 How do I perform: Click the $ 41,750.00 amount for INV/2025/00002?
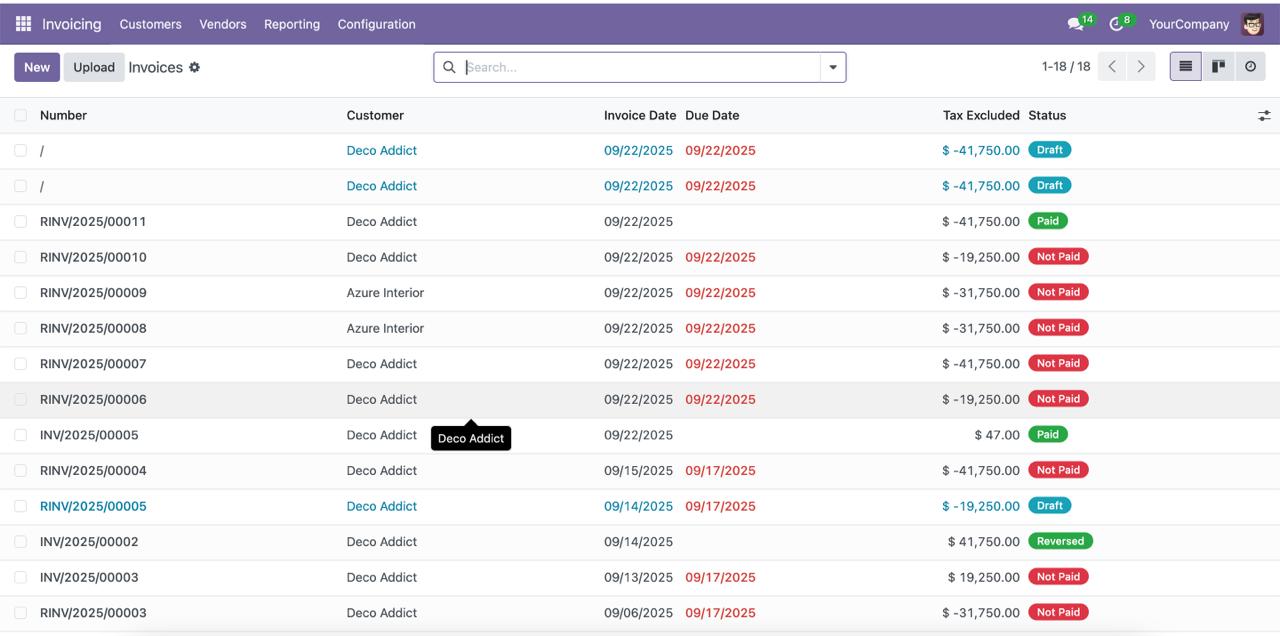[984, 542]
